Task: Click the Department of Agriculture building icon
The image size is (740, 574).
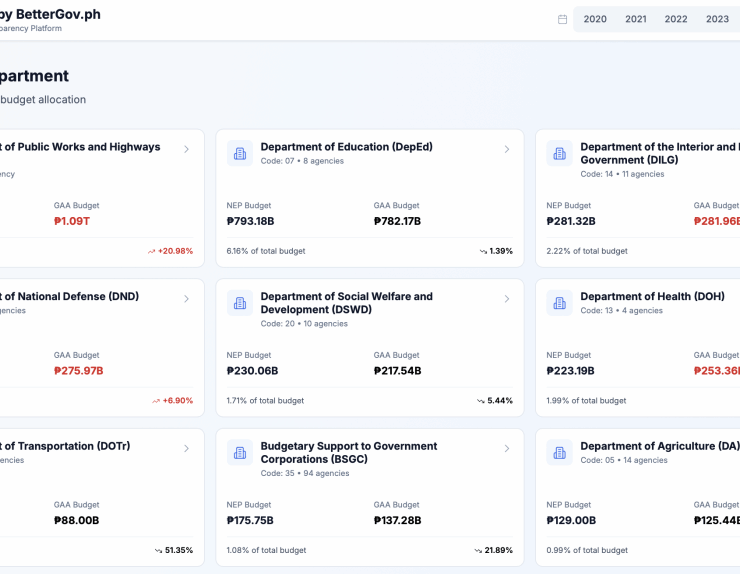Action: 560,453
